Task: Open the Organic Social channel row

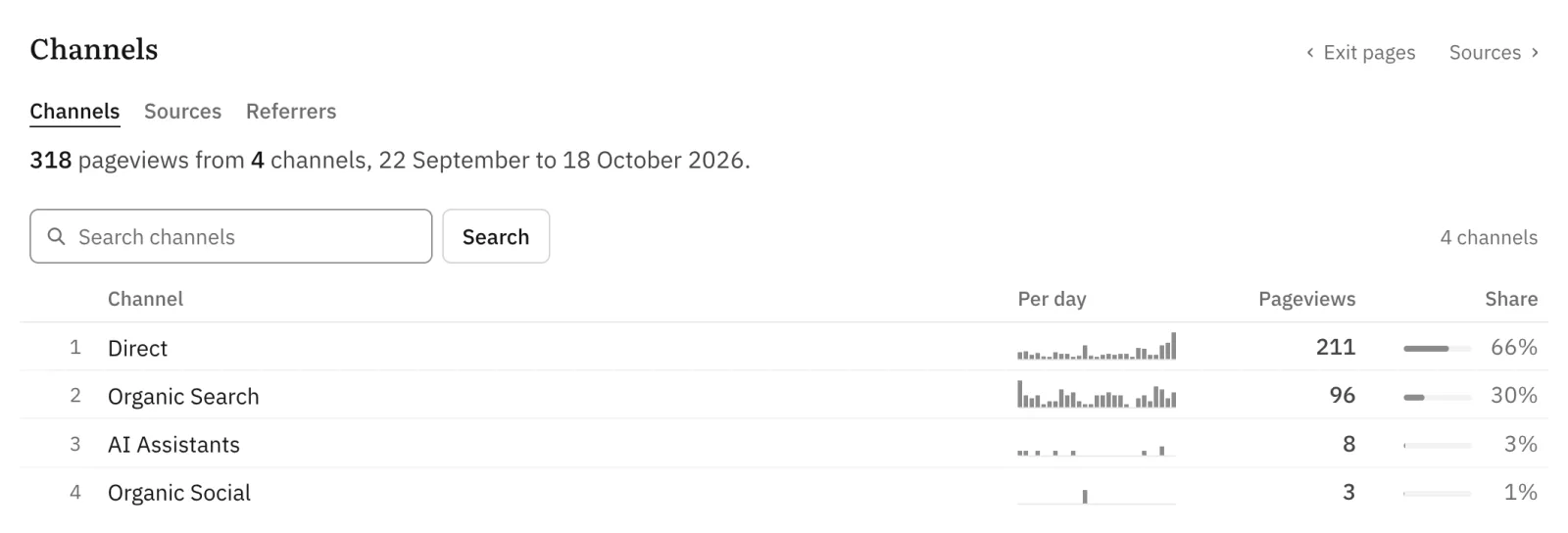Action: (x=784, y=492)
